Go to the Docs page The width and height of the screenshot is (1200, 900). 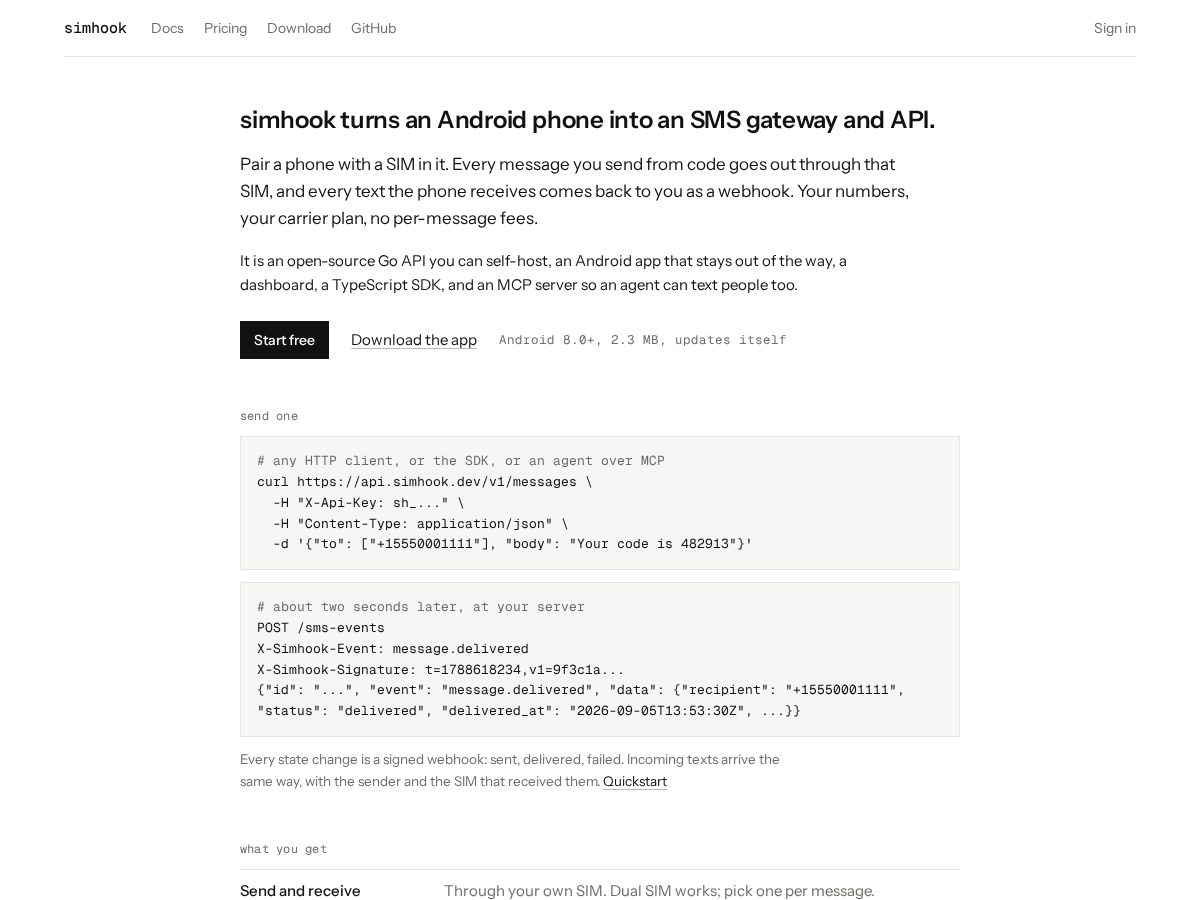point(167,28)
